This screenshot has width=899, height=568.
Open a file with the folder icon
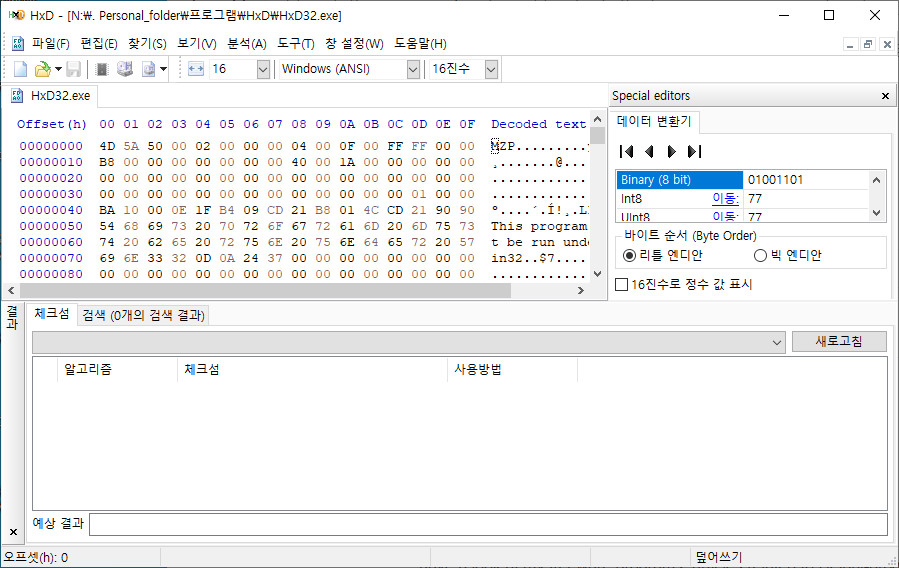42,69
